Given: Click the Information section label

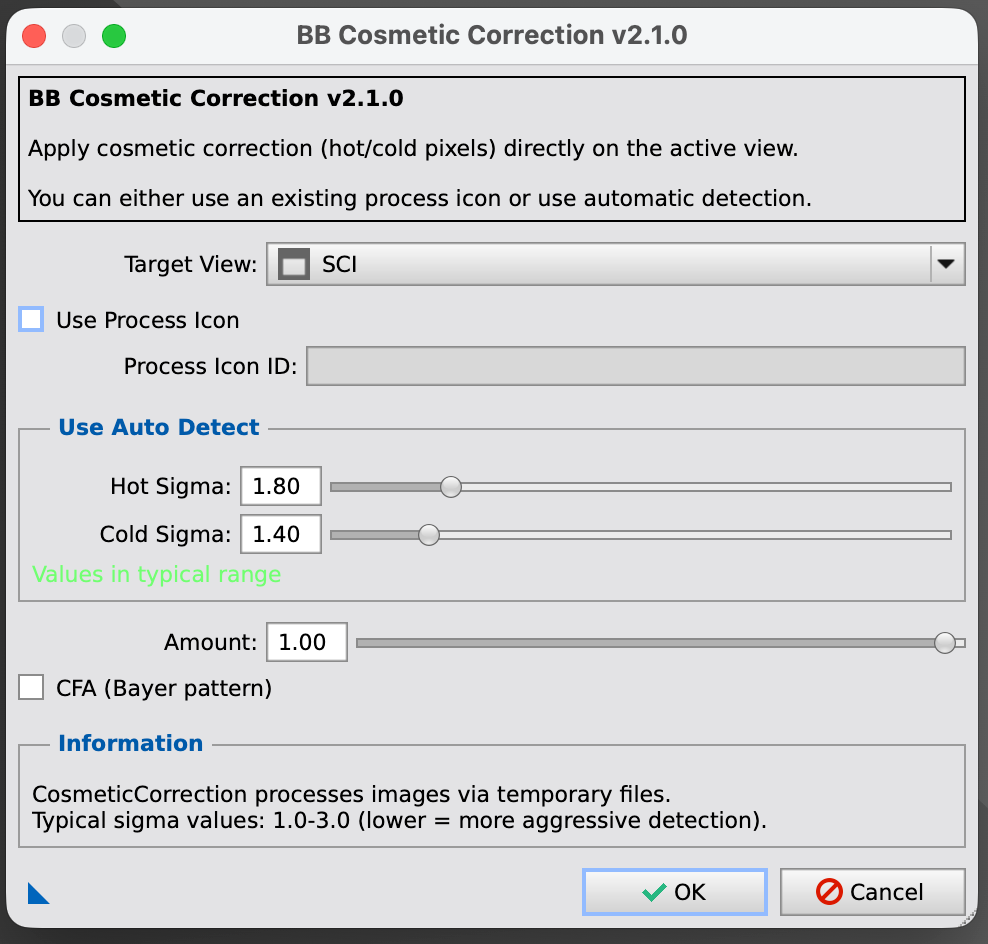Looking at the screenshot, I should click(130, 743).
